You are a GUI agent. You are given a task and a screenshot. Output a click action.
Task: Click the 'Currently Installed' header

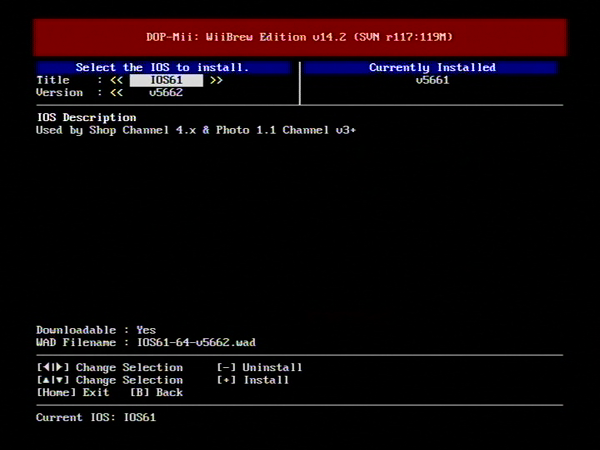tap(432, 68)
